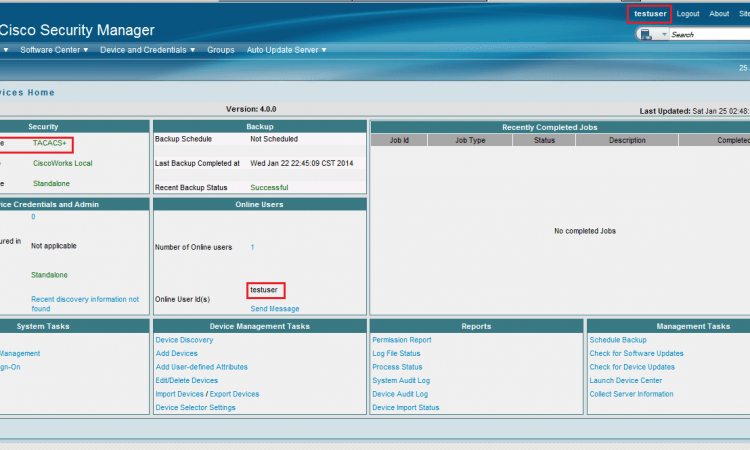Open the About link

point(719,14)
